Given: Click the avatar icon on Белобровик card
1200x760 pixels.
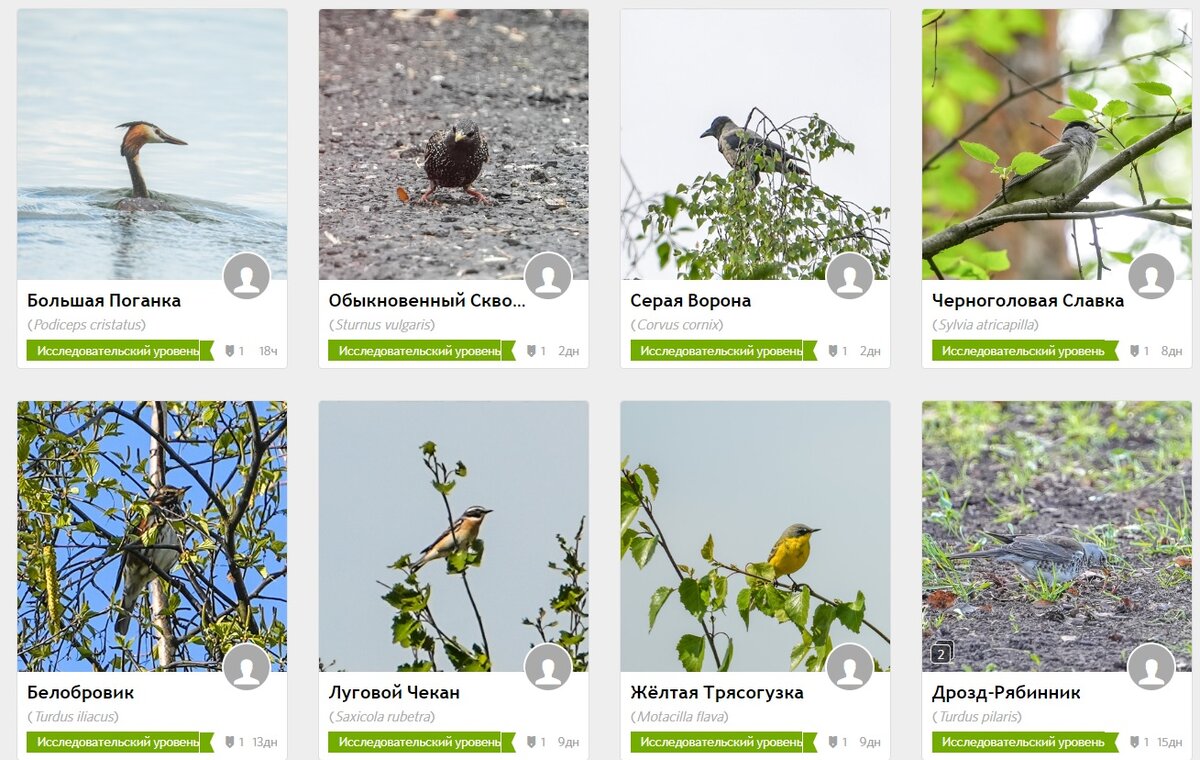Looking at the screenshot, I should coord(247,667).
